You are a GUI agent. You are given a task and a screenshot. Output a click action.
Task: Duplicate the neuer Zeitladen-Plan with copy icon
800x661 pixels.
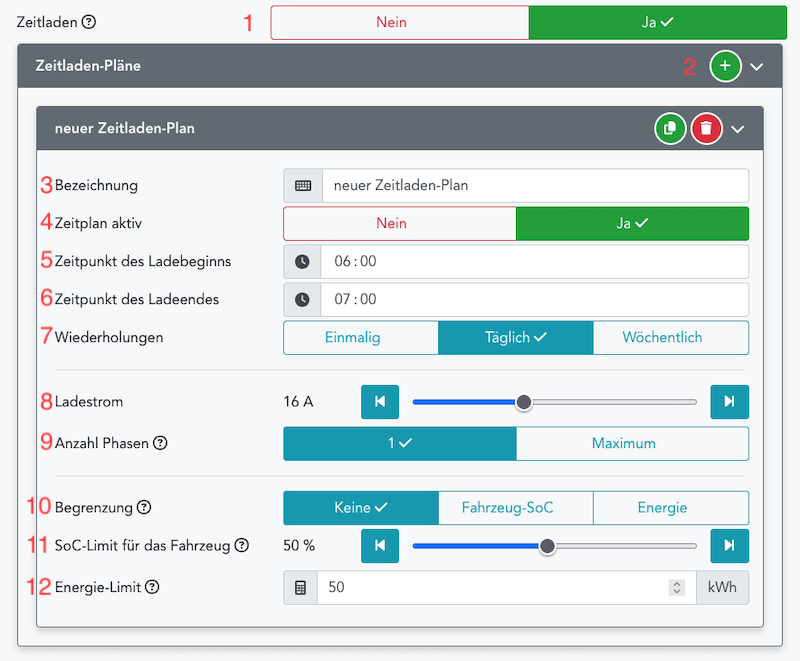[670, 129]
